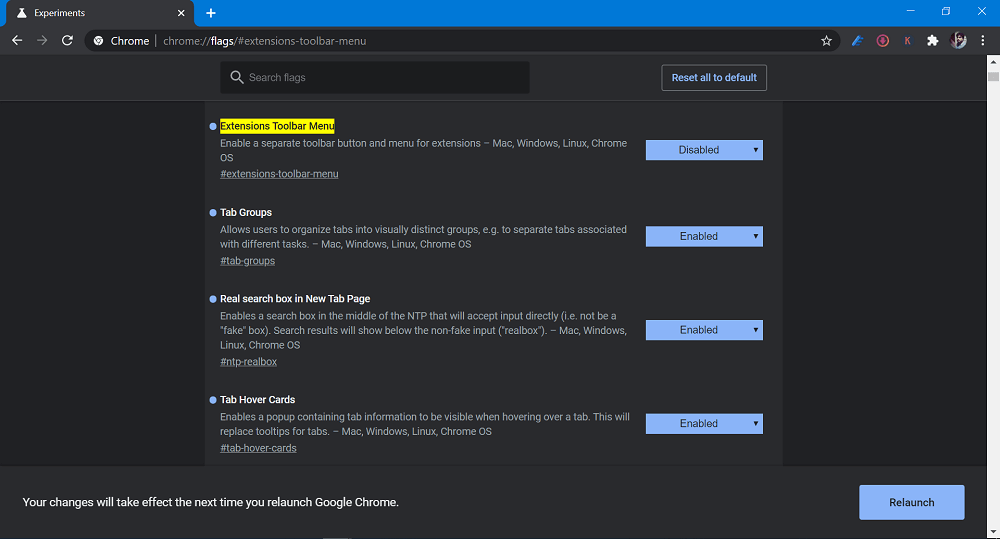Click the magnifier icon in Search flags

pyautogui.click(x=237, y=77)
